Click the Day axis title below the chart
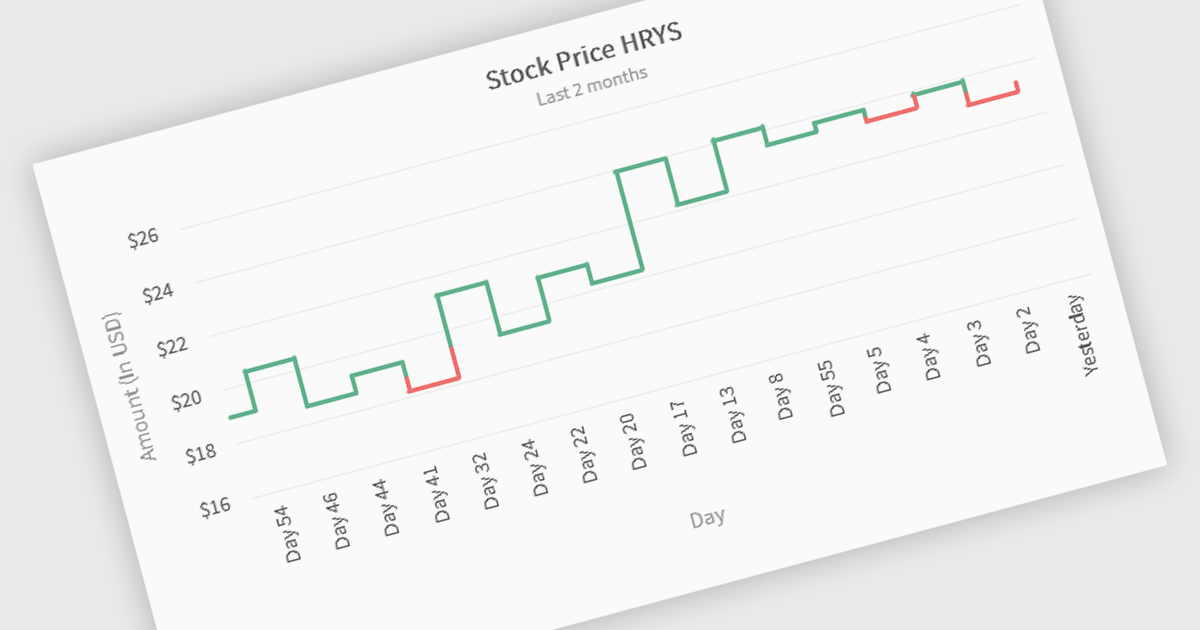The width and height of the screenshot is (1200, 630). coord(707,518)
